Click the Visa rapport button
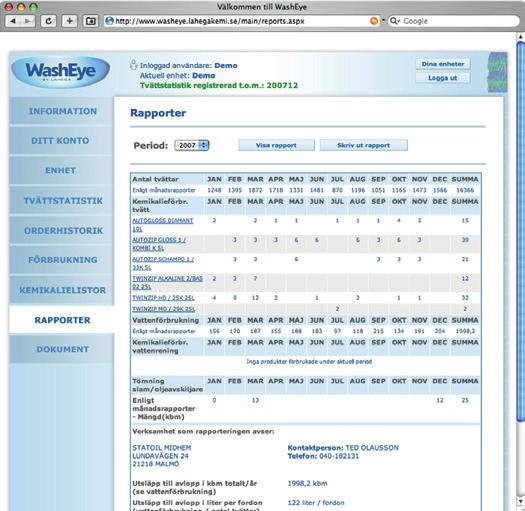Image resolution: width=525 pixels, height=511 pixels. click(x=276, y=145)
